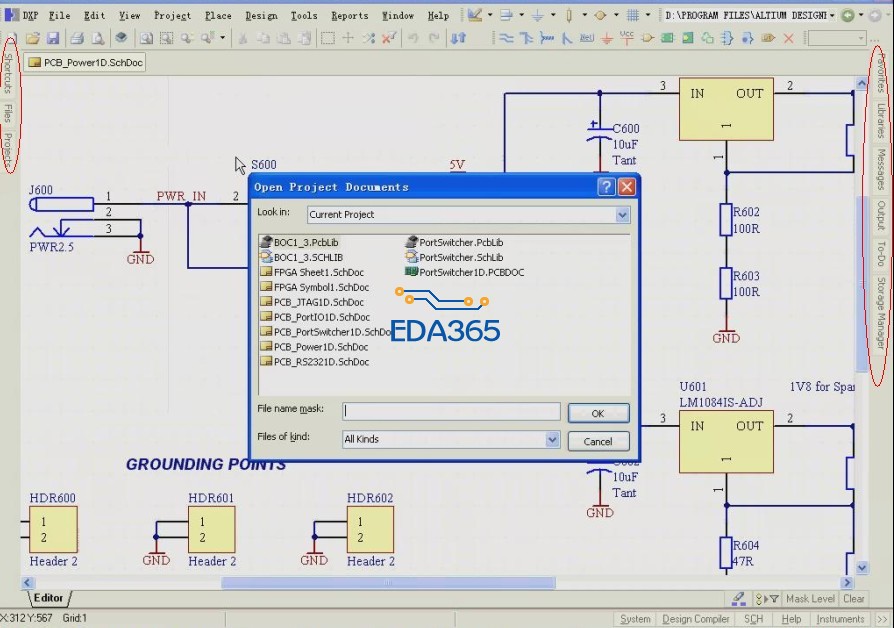This screenshot has width=894, height=628.
Task: Select the Place Port icon
Action: coord(768,38)
